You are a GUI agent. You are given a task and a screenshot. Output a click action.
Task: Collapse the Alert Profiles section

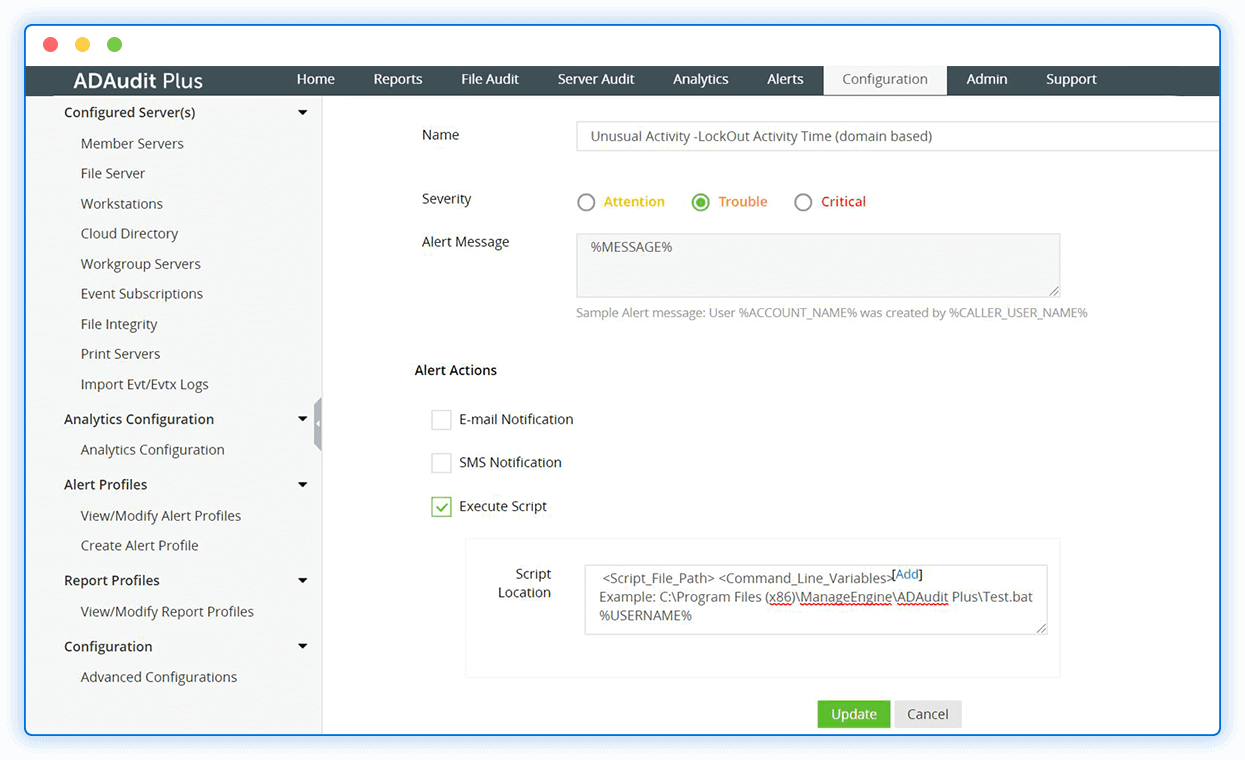click(303, 484)
